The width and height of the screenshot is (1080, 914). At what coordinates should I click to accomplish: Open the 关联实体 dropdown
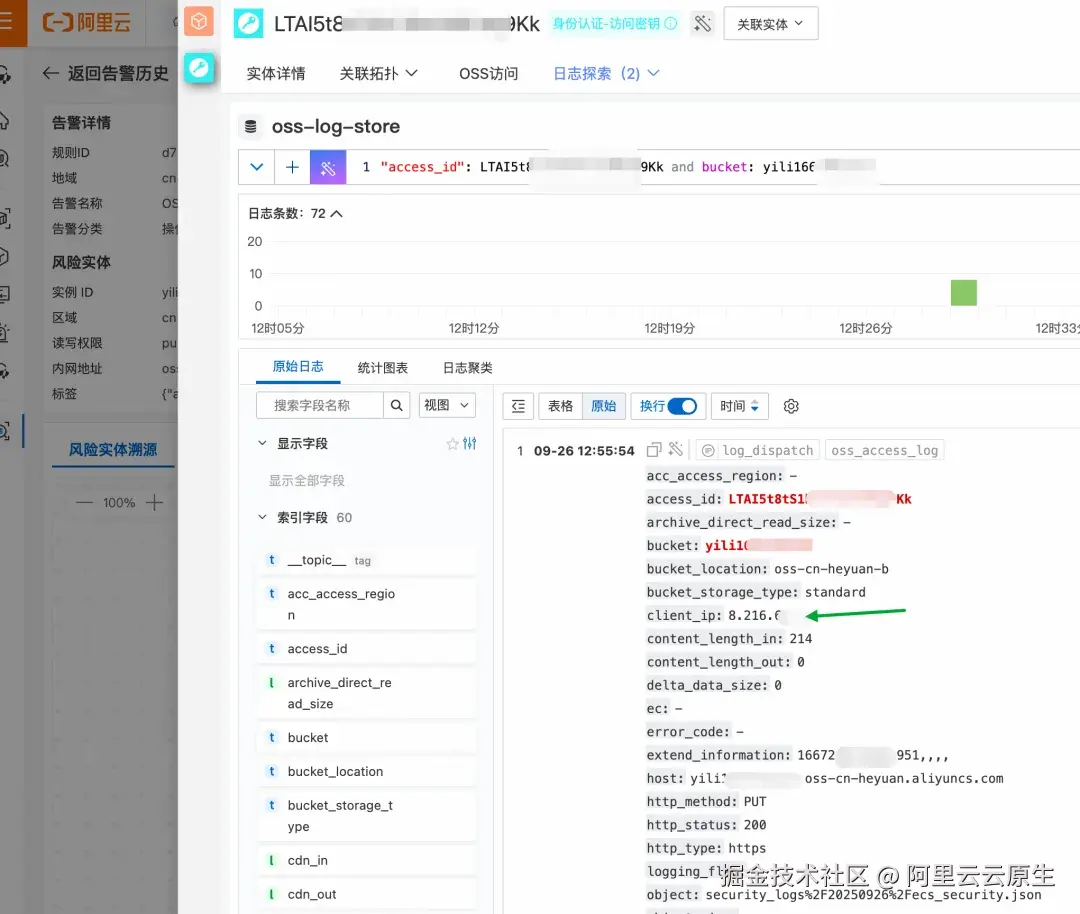click(x=771, y=23)
